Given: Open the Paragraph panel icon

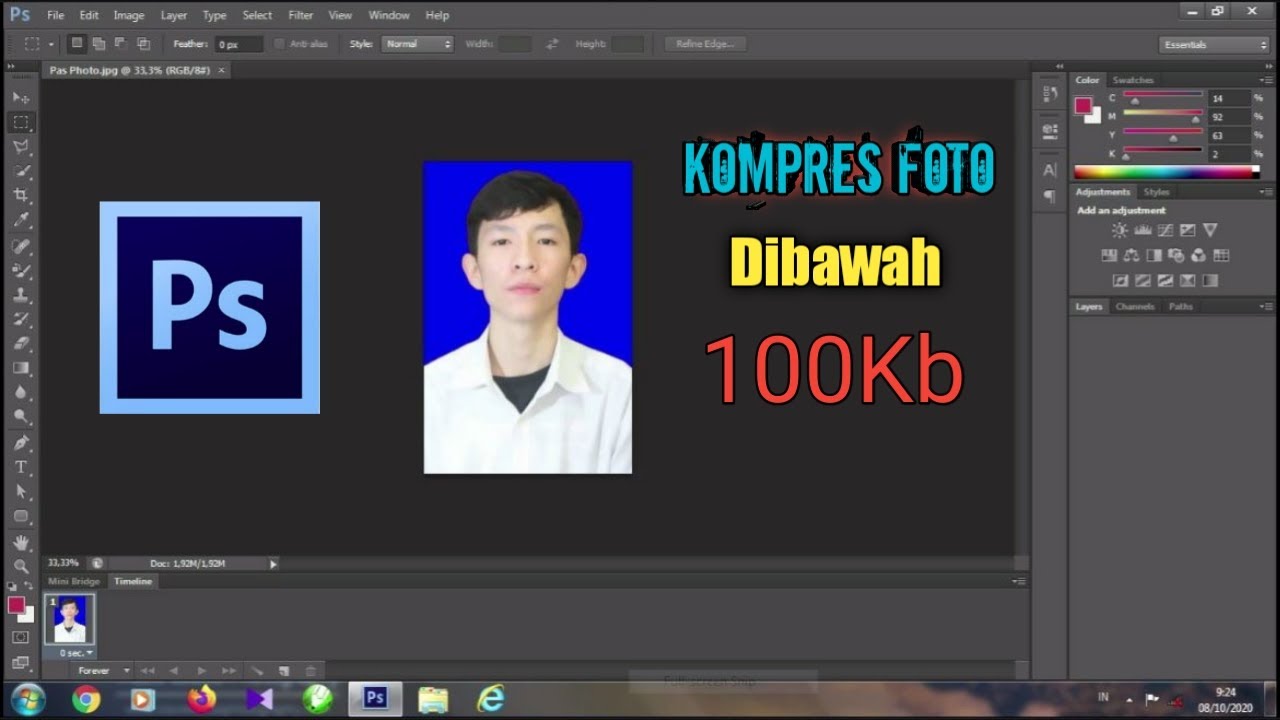Looking at the screenshot, I should [x=1050, y=196].
